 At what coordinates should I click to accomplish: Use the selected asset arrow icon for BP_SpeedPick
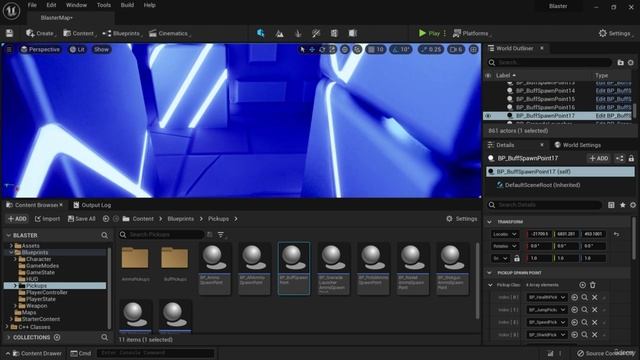click(x=574, y=322)
